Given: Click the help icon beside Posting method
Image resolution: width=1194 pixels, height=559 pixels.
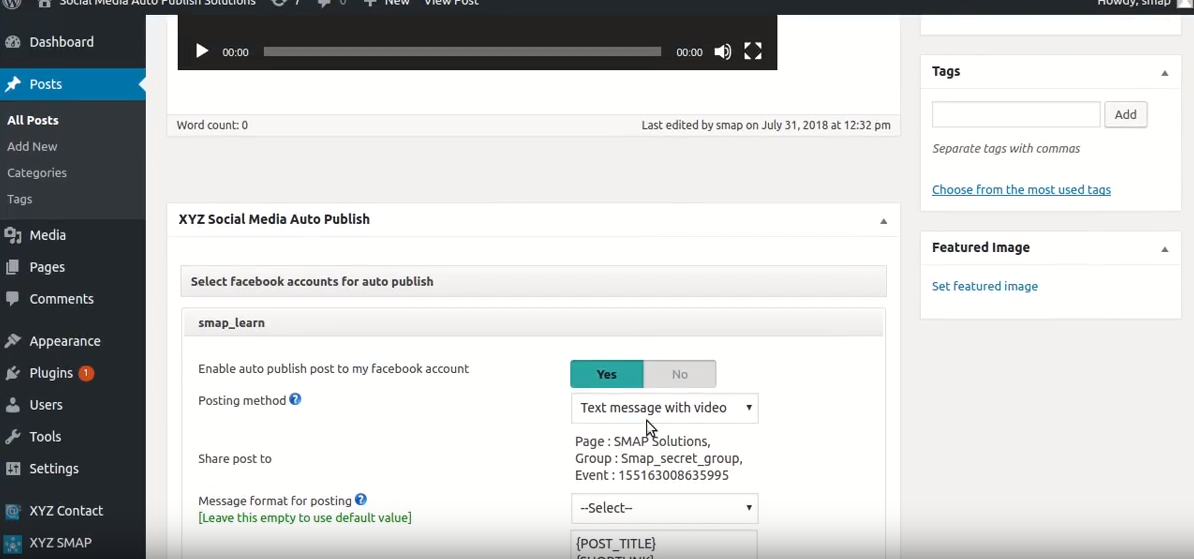Looking at the screenshot, I should click(295, 400).
